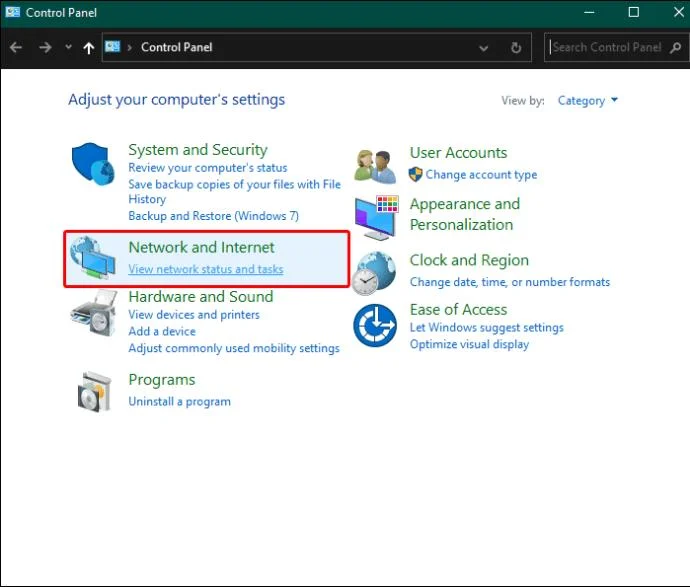690x587 pixels.
Task: Open the View by Category dropdown
Action: pyautogui.click(x=587, y=101)
